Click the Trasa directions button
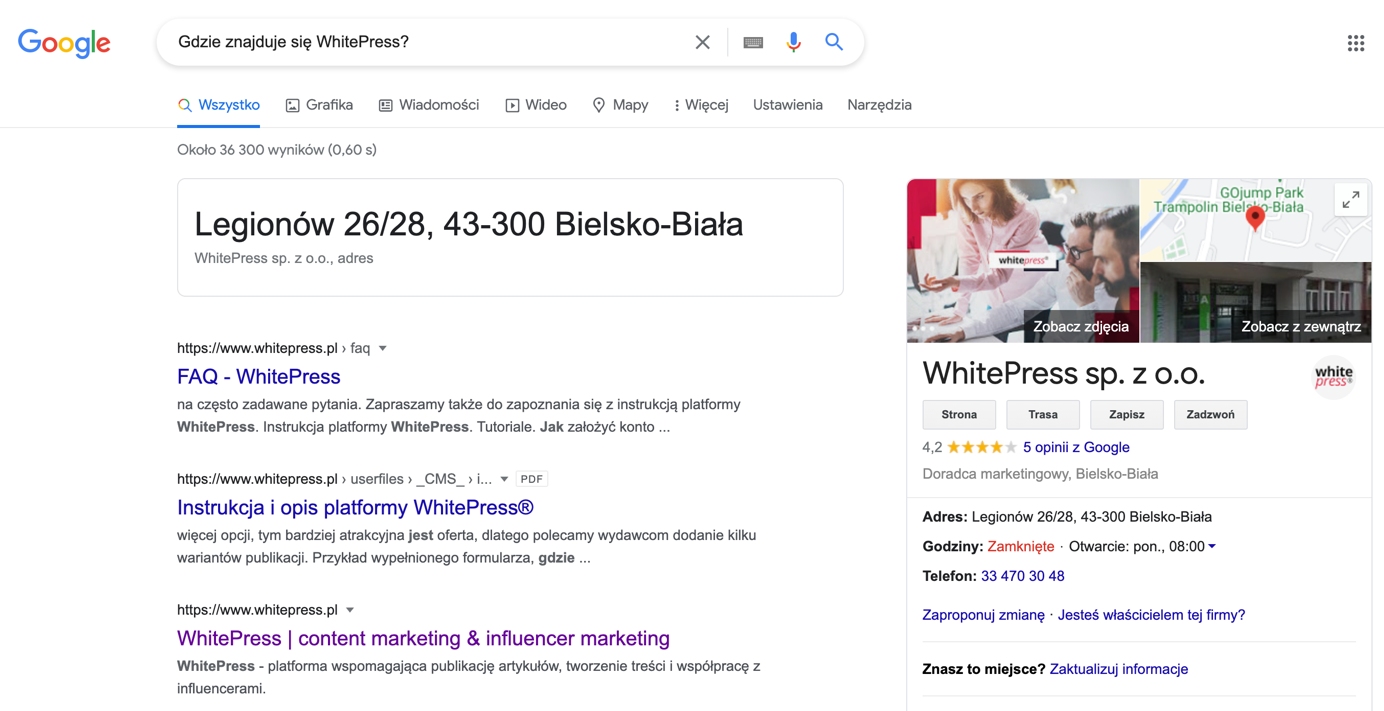 [1043, 415]
